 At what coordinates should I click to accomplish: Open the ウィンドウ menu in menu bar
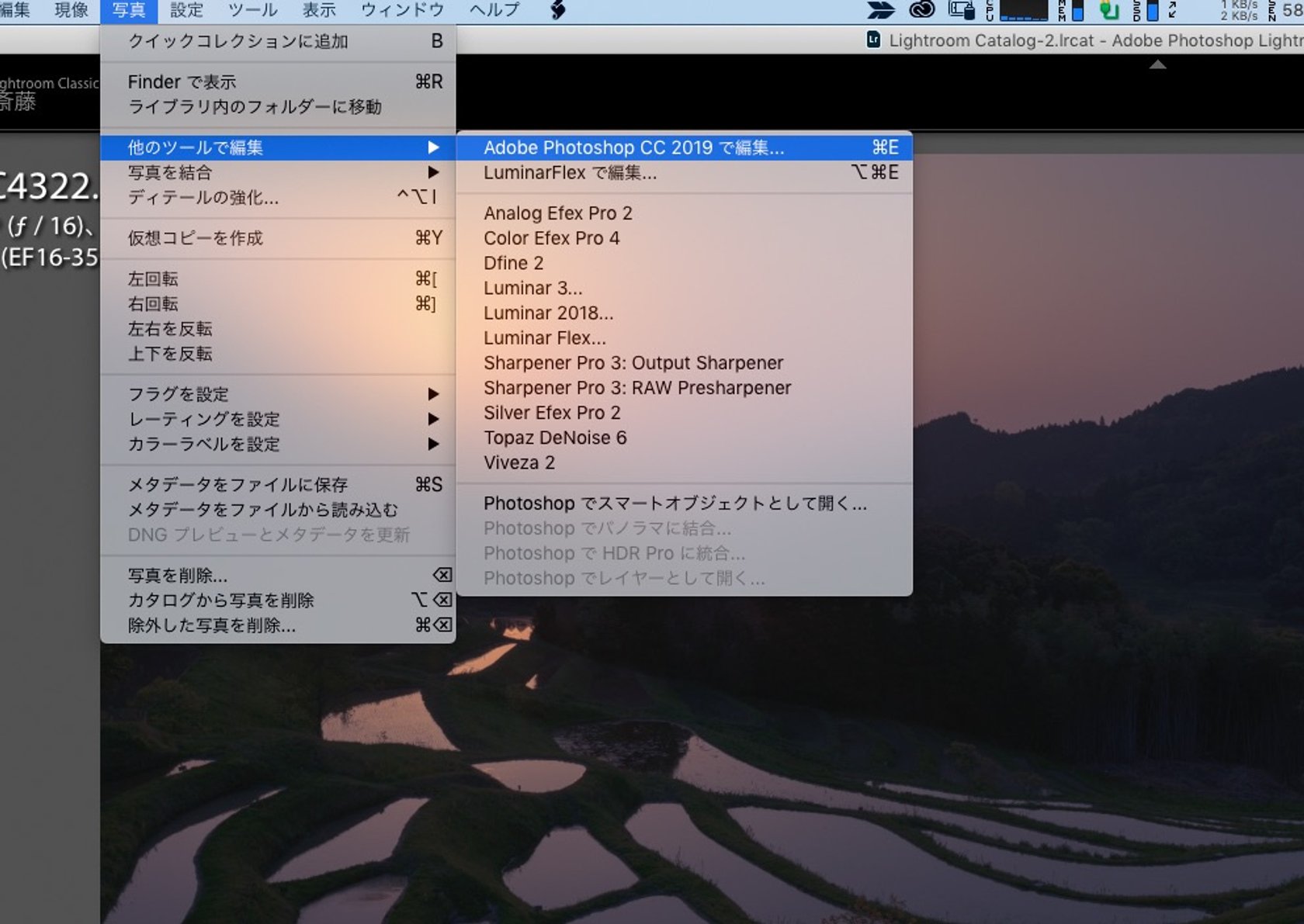[x=402, y=11]
